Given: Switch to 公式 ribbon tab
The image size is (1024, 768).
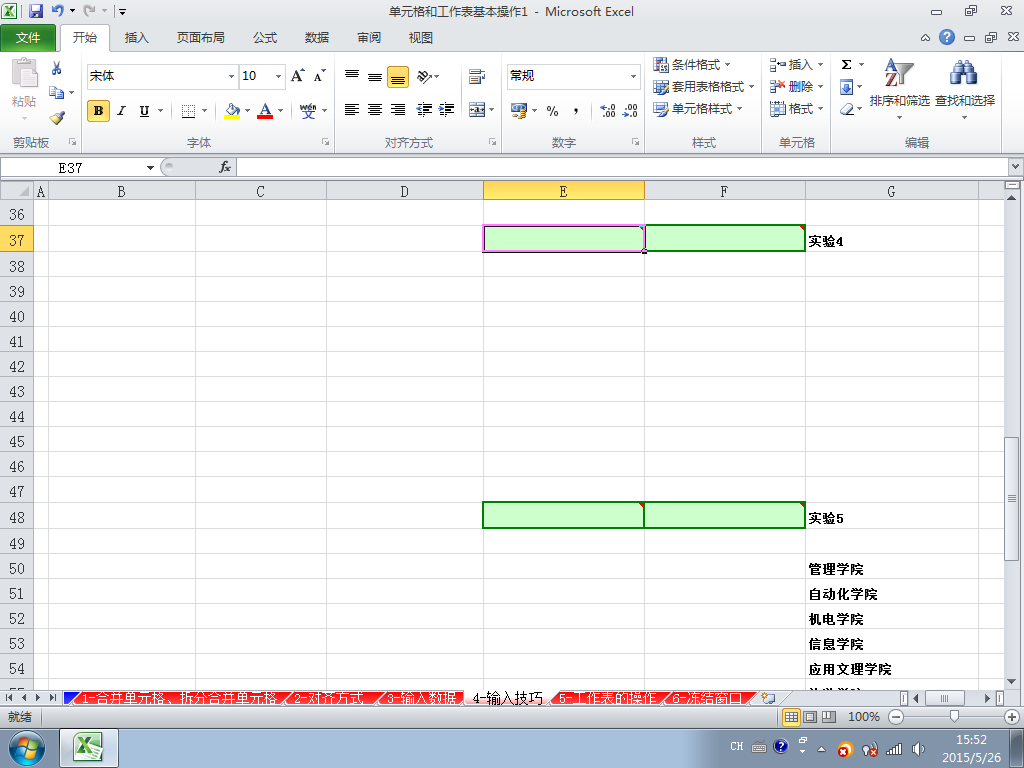Looking at the screenshot, I should pos(265,37).
